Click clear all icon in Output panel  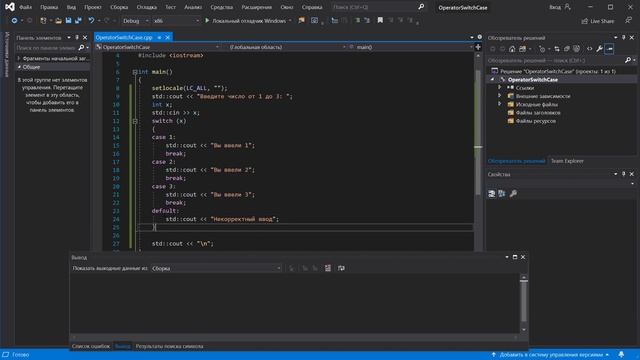click(328, 268)
